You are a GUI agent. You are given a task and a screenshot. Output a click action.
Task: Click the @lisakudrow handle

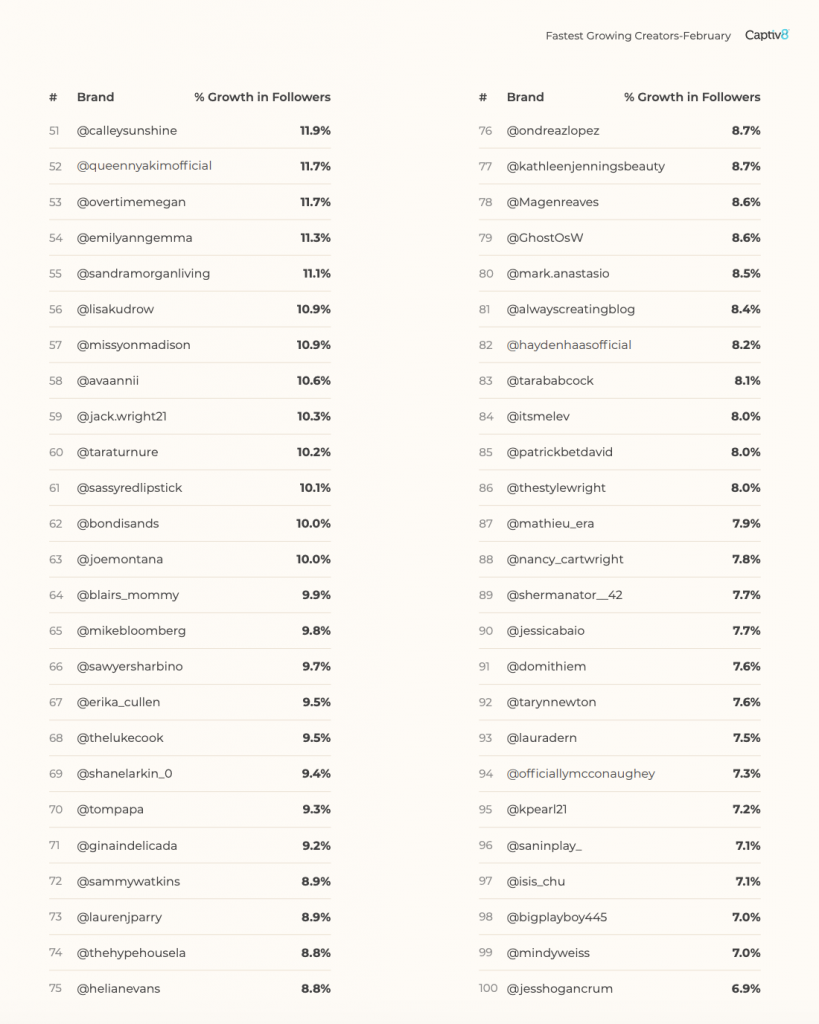click(x=115, y=309)
